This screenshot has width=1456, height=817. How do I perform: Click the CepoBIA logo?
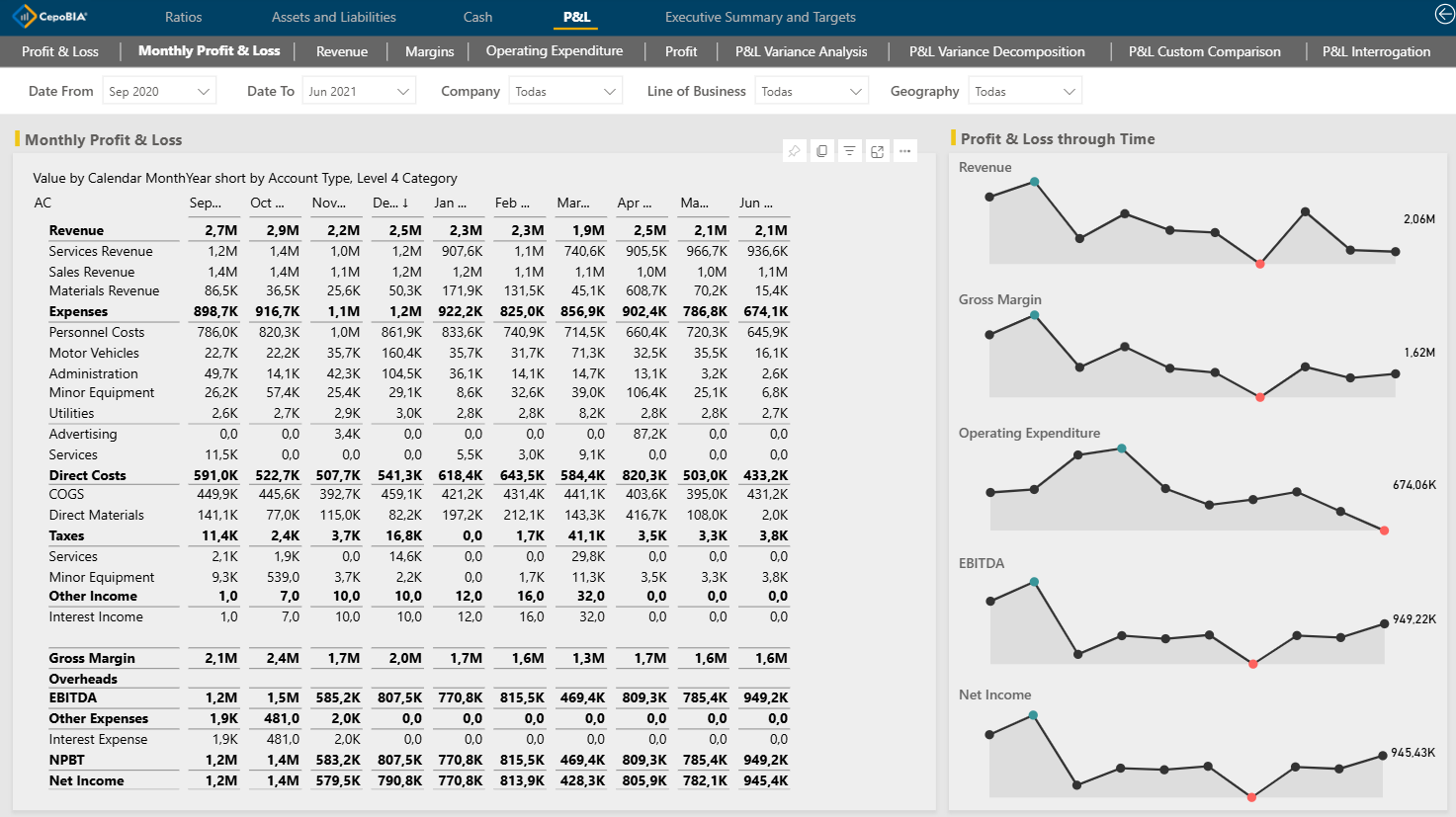[x=49, y=17]
